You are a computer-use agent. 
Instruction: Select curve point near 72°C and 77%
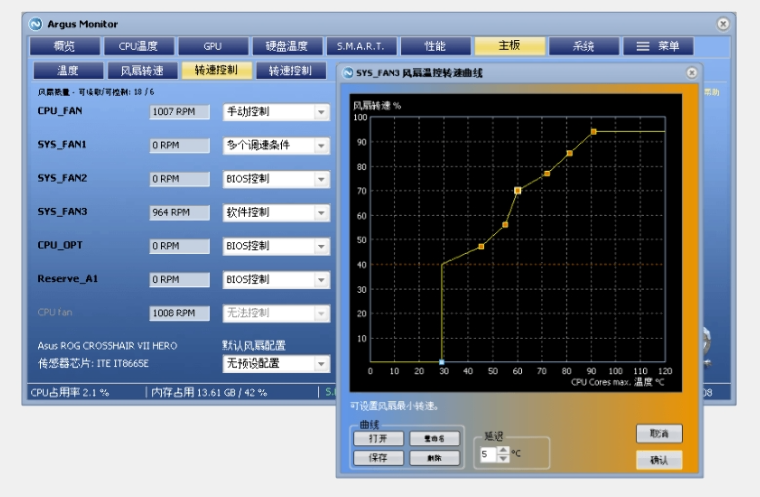point(547,174)
